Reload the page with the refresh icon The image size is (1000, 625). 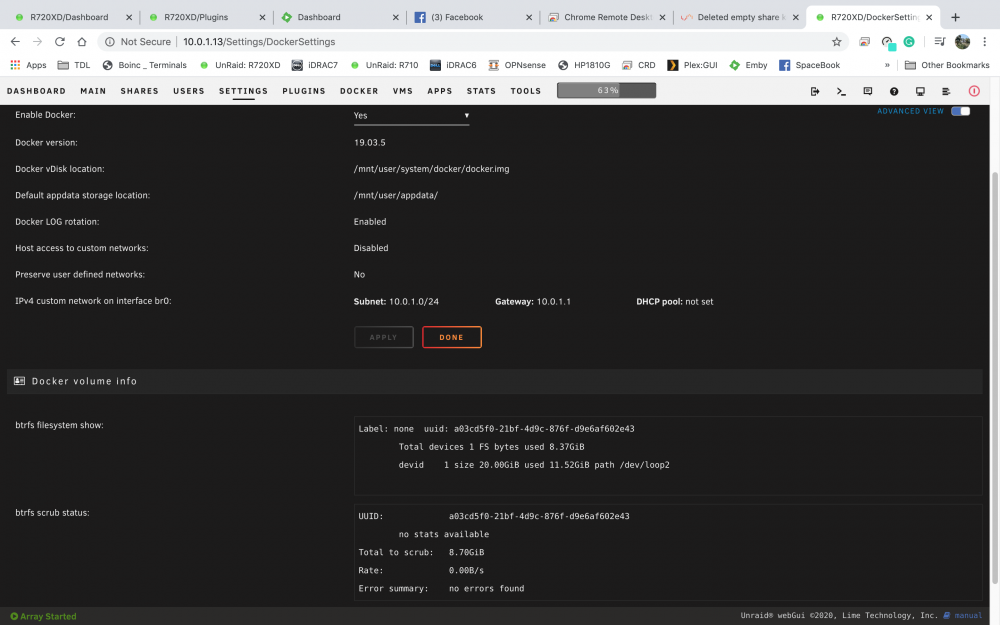point(59,41)
